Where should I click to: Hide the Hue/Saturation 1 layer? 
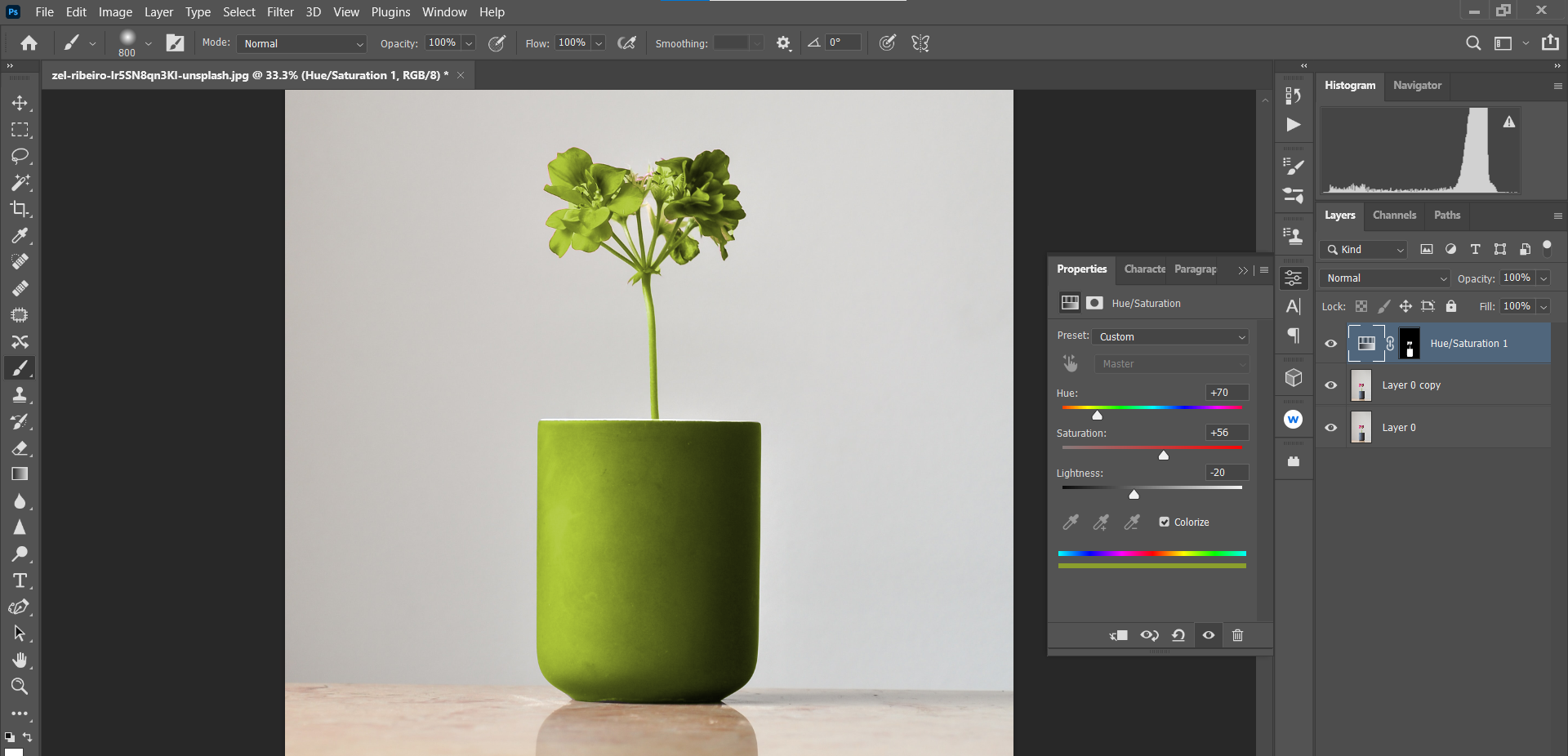point(1331,344)
